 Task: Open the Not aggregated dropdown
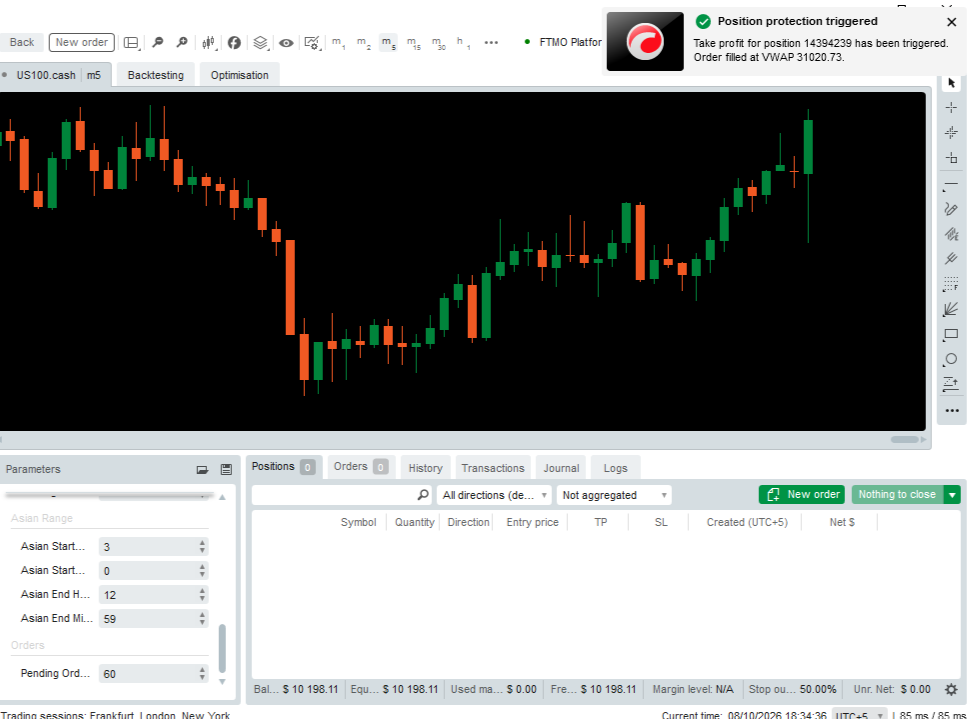pos(614,495)
